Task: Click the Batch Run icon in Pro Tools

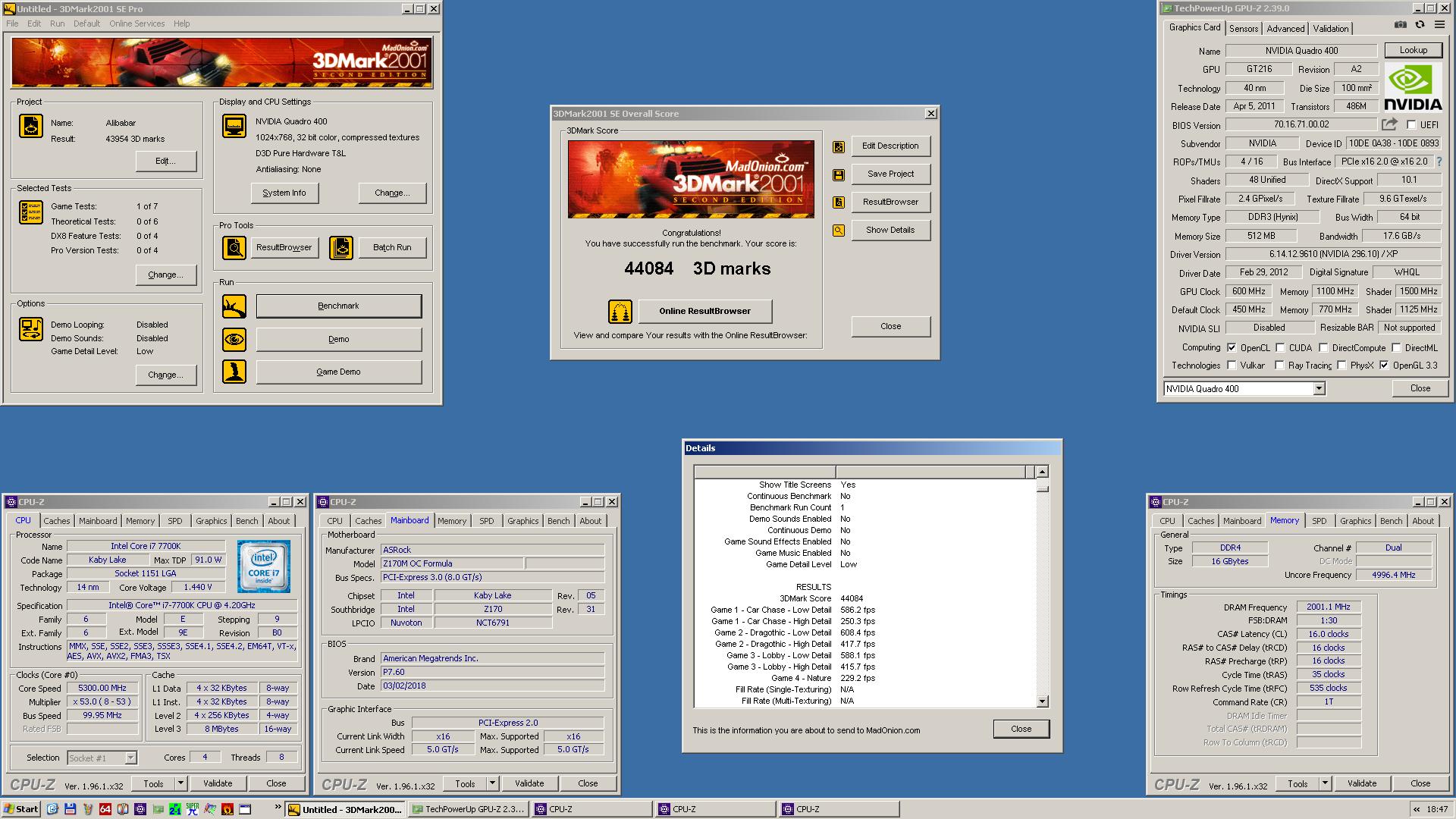Action: [341, 248]
